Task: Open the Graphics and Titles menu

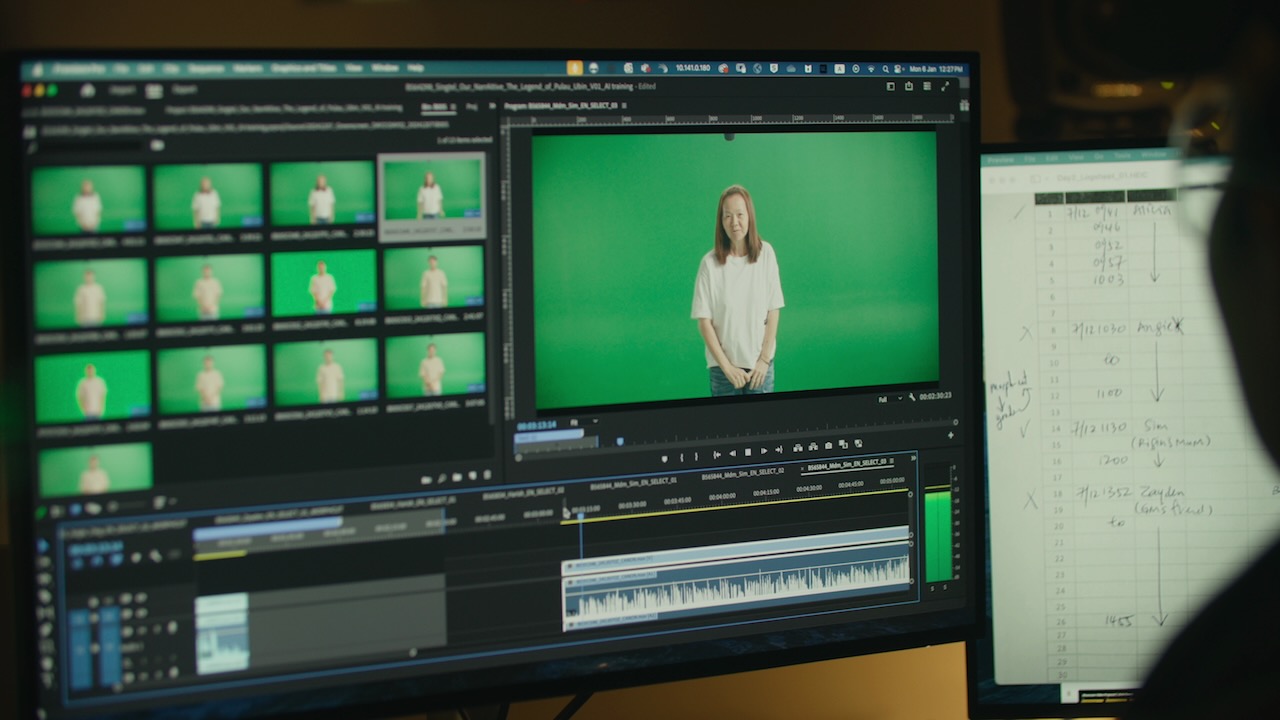Action: pos(304,69)
